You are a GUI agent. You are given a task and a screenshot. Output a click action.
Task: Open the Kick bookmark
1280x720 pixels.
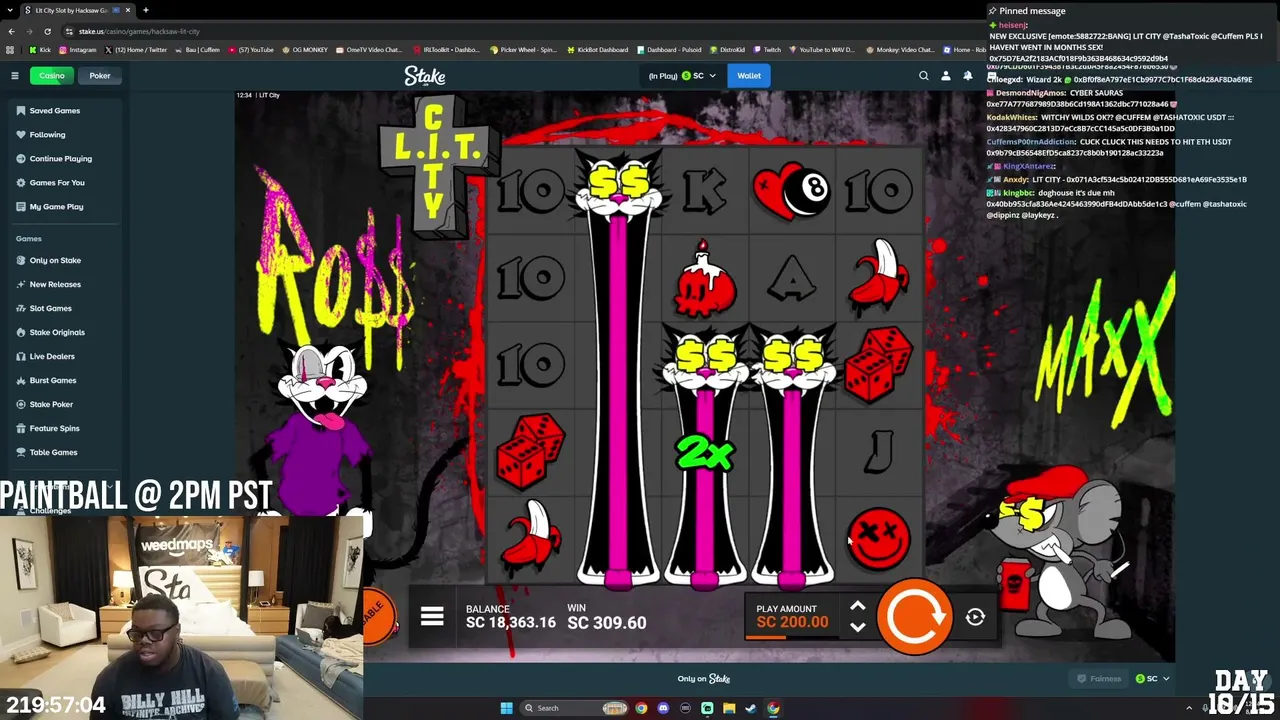pyautogui.click(x=41, y=50)
